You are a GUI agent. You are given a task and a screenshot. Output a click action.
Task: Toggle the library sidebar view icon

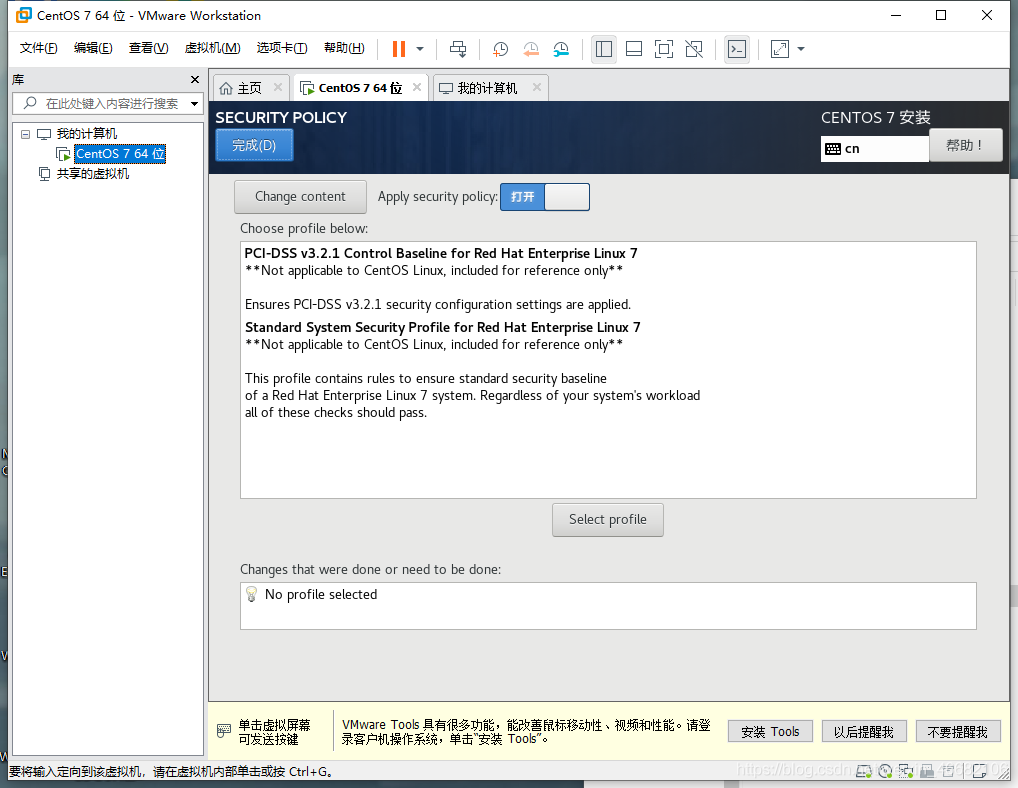point(604,49)
